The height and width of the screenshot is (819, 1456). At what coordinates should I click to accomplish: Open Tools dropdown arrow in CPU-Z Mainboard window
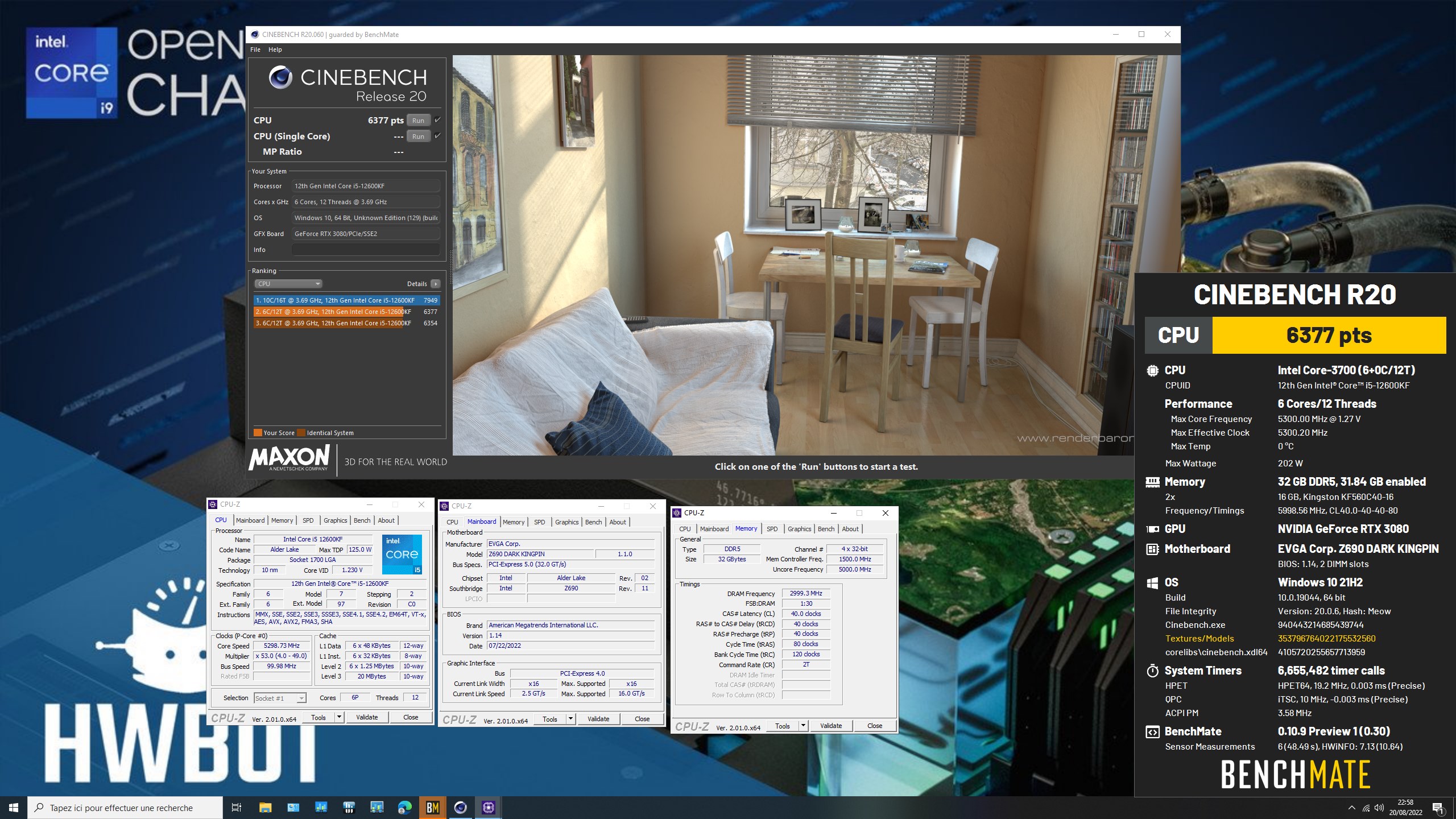point(570,719)
